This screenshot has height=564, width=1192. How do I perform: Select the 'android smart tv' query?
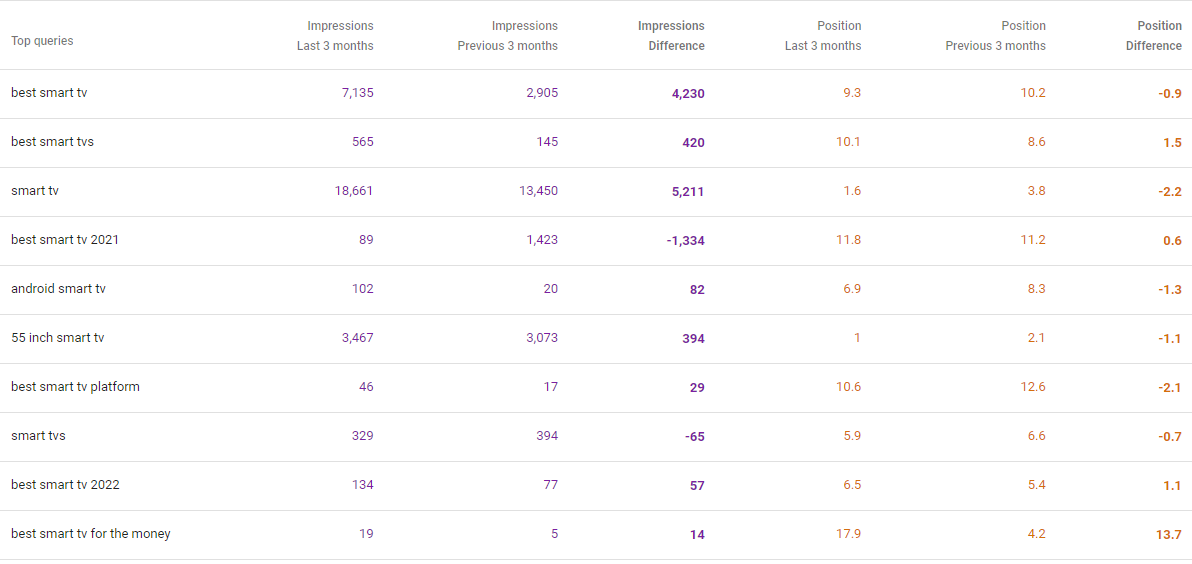58,289
